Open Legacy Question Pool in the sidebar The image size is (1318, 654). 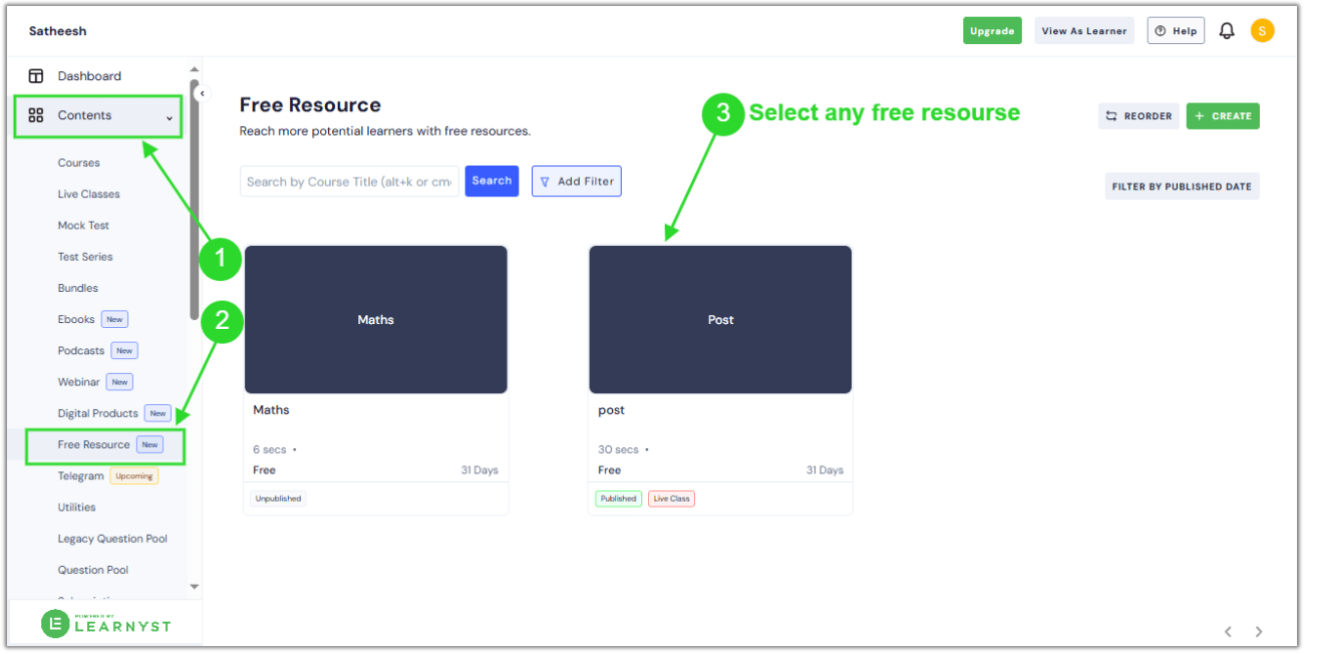click(x=113, y=539)
